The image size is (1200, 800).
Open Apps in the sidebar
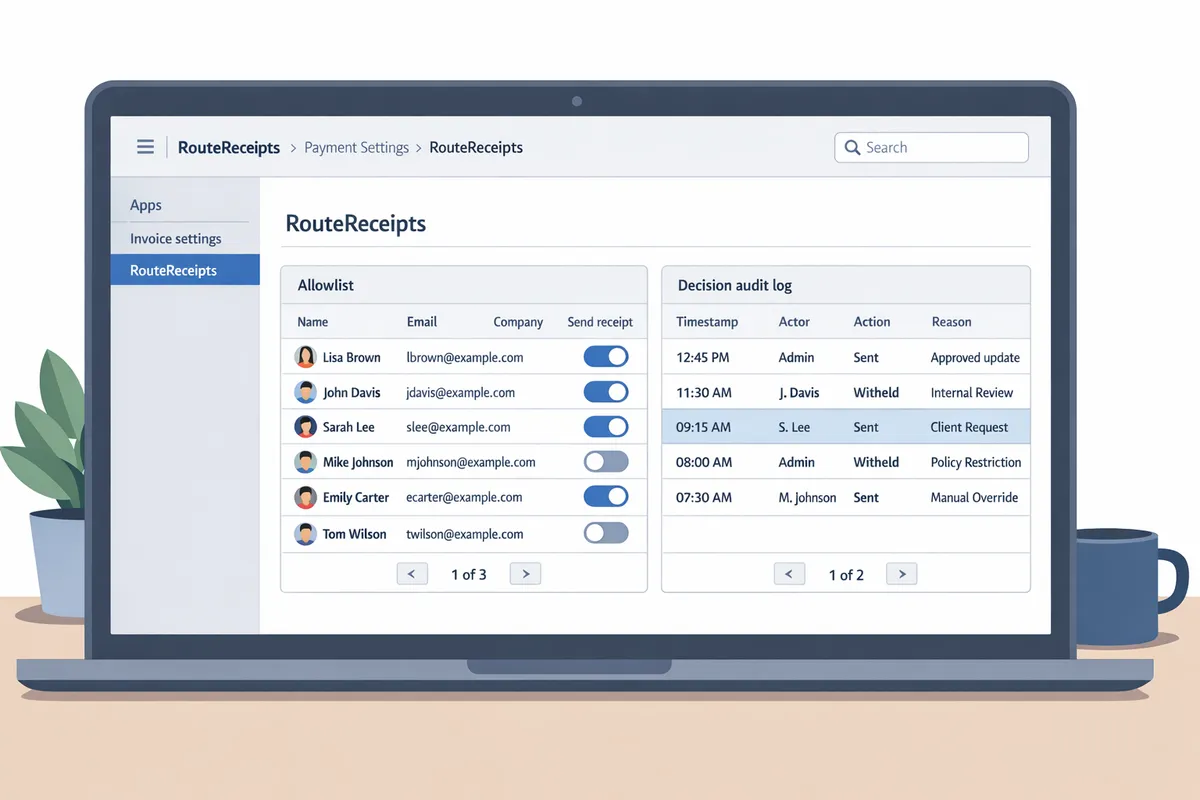point(146,205)
